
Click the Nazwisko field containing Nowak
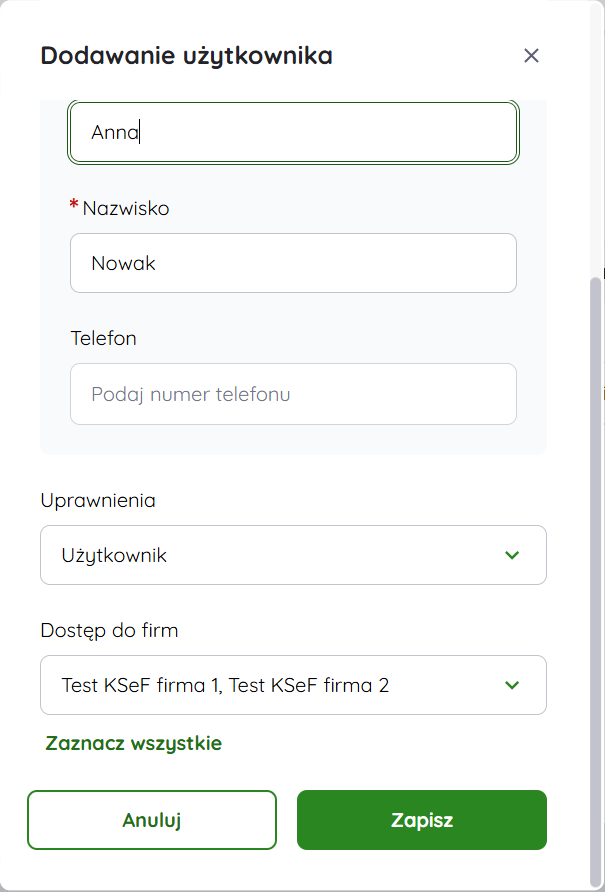293,263
